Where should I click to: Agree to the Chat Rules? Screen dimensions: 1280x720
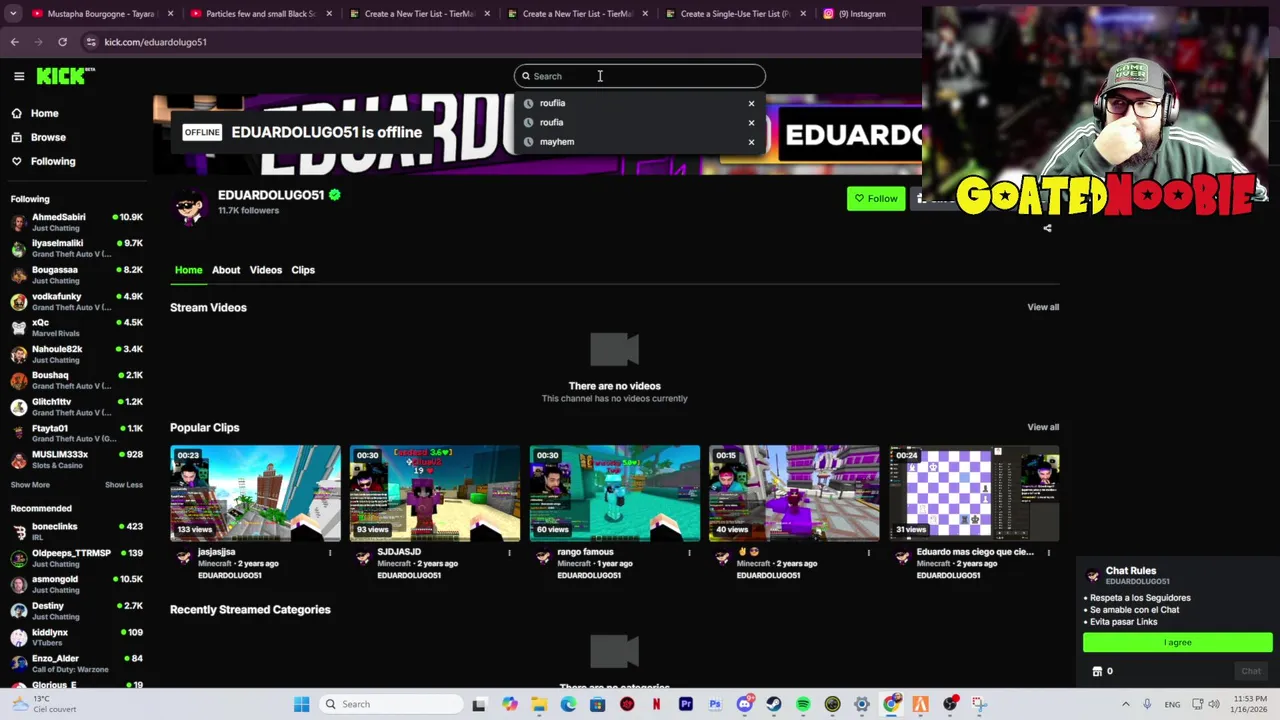click(1177, 642)
